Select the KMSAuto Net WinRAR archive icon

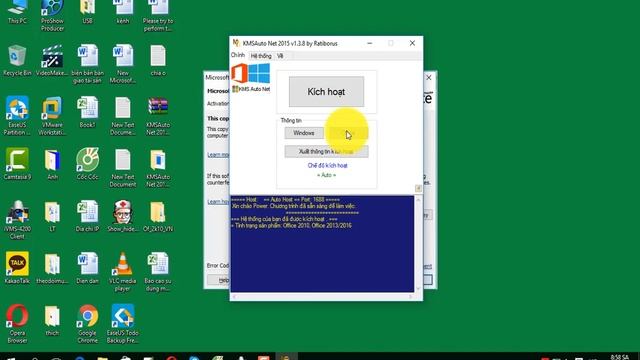158,116
